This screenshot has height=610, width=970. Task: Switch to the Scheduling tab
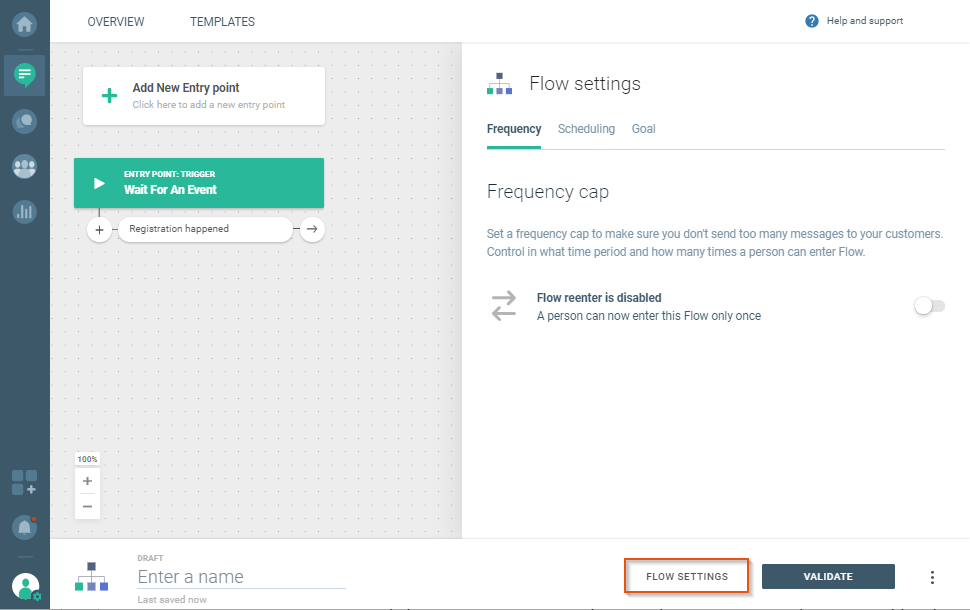click(x=586, y=129)
